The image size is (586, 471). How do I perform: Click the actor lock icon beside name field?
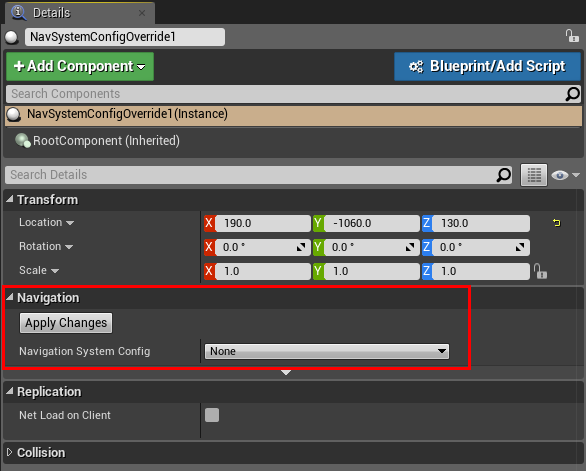pyautogui.click(x=572, y=36)
